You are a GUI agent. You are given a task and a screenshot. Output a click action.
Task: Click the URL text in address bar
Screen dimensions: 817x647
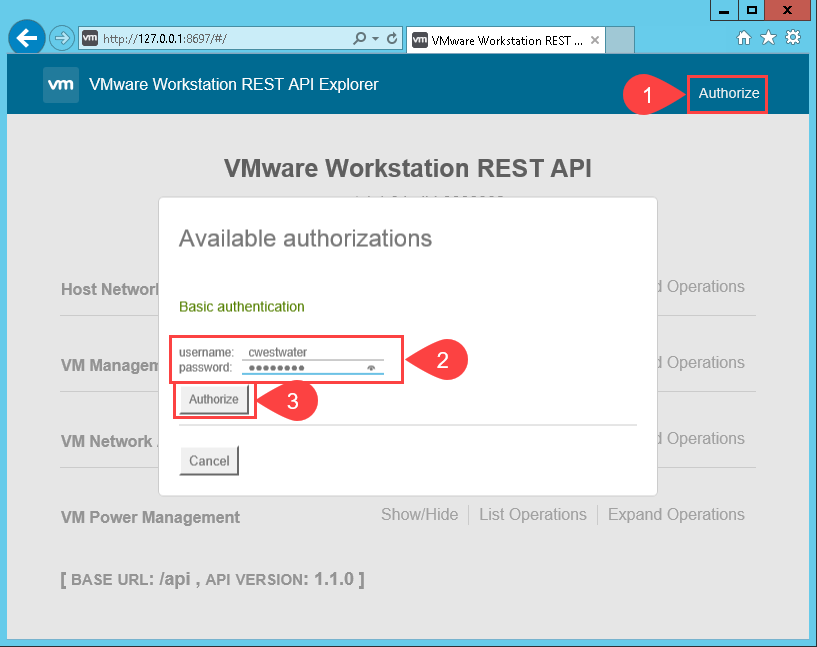point(165,39)
